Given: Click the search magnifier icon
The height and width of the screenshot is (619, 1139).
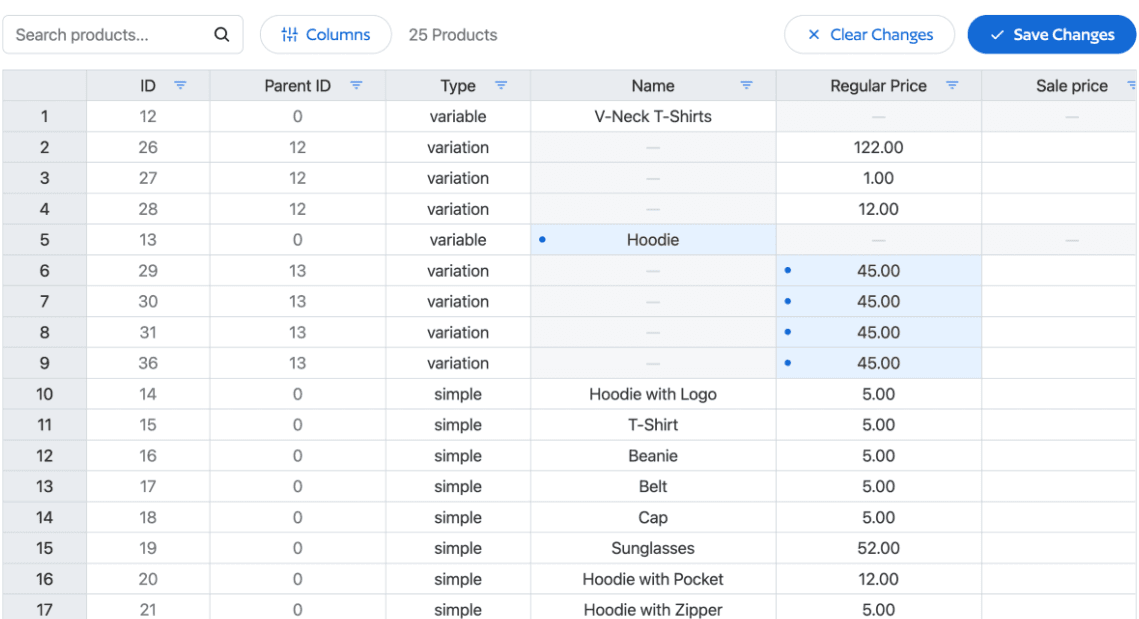Looking at the screenshot, I should [222, 35].
